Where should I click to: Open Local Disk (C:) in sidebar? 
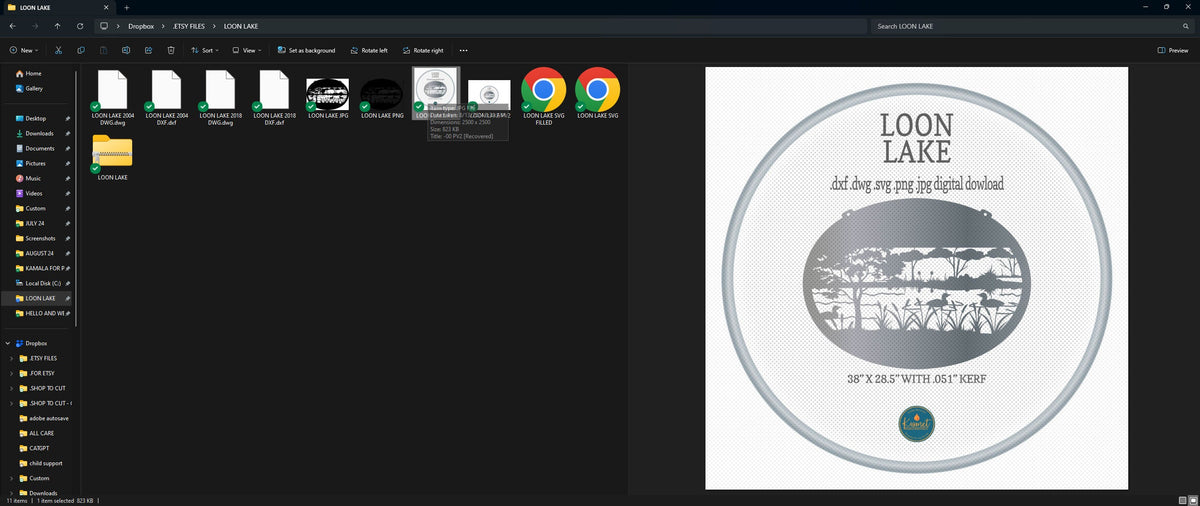click(x=43, y=283)
